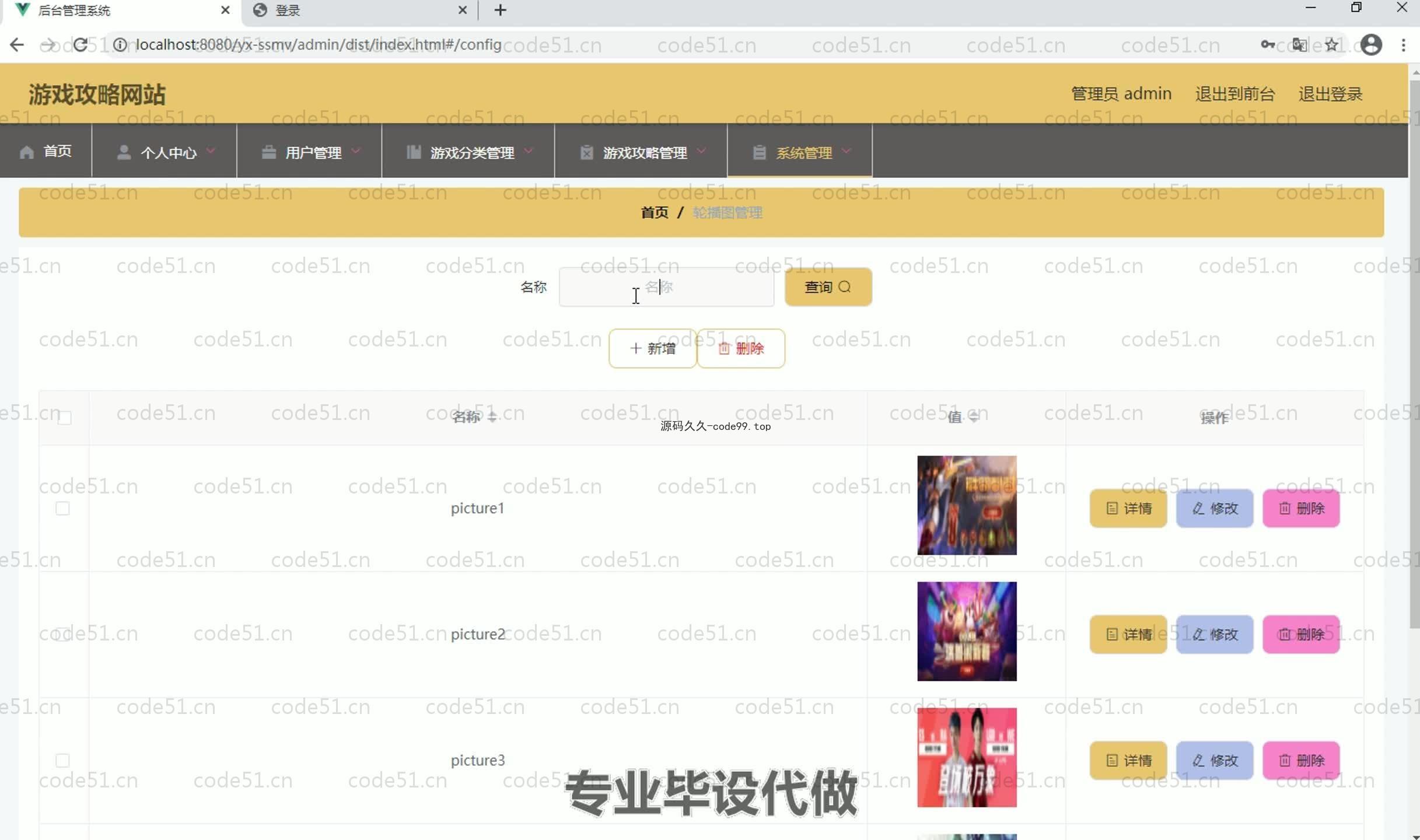Open the browser profile avatar icon

(x=1370, y=45)
